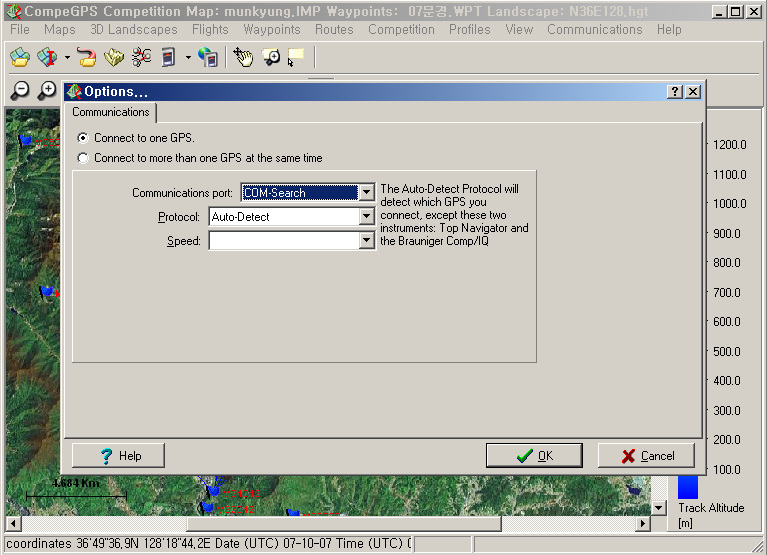Open the 3D Landscapes menu
The image size is (767, 555).
(x=134, y=29)
